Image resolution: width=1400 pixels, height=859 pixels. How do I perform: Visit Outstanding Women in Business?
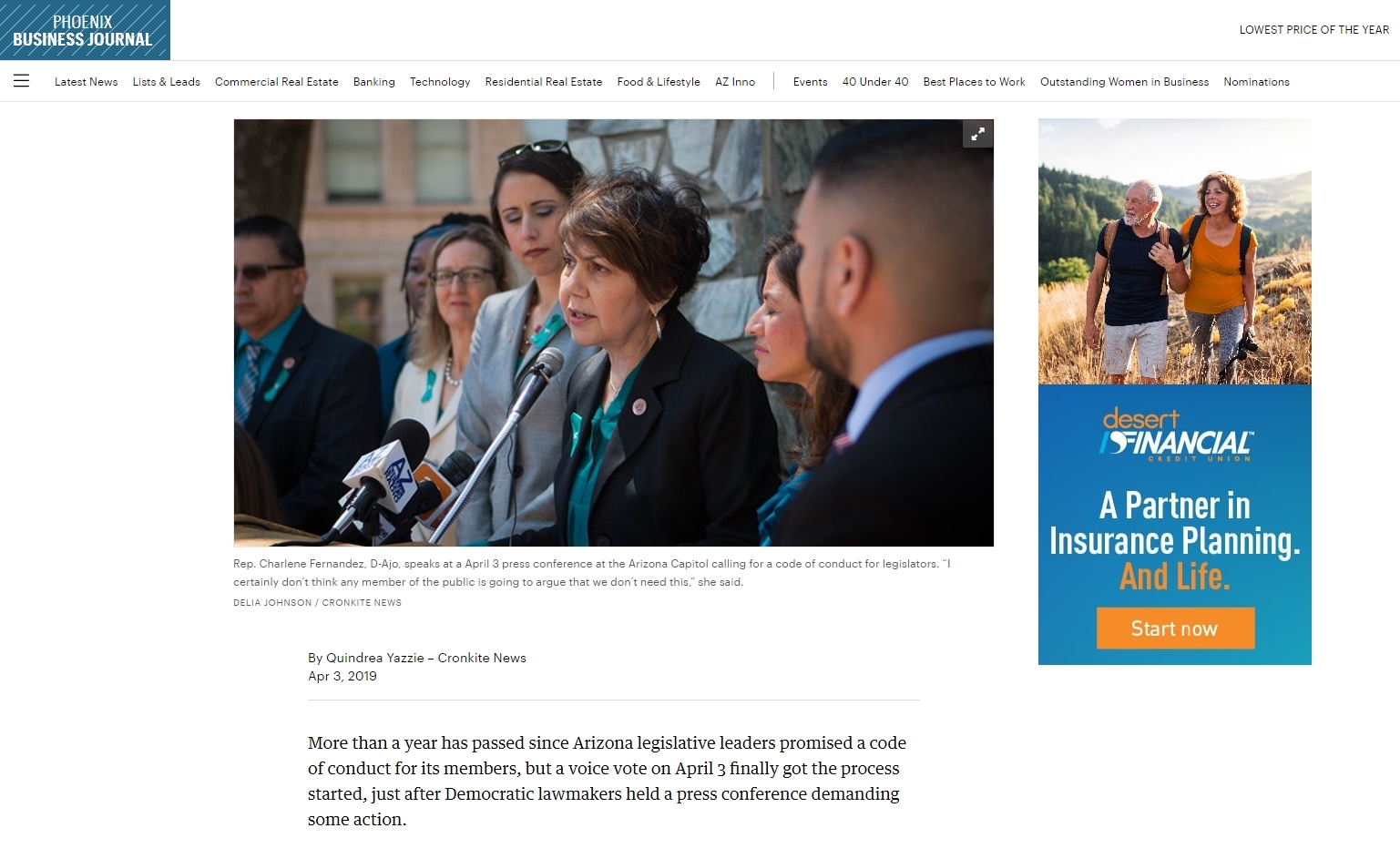(x=1124, y=82)
